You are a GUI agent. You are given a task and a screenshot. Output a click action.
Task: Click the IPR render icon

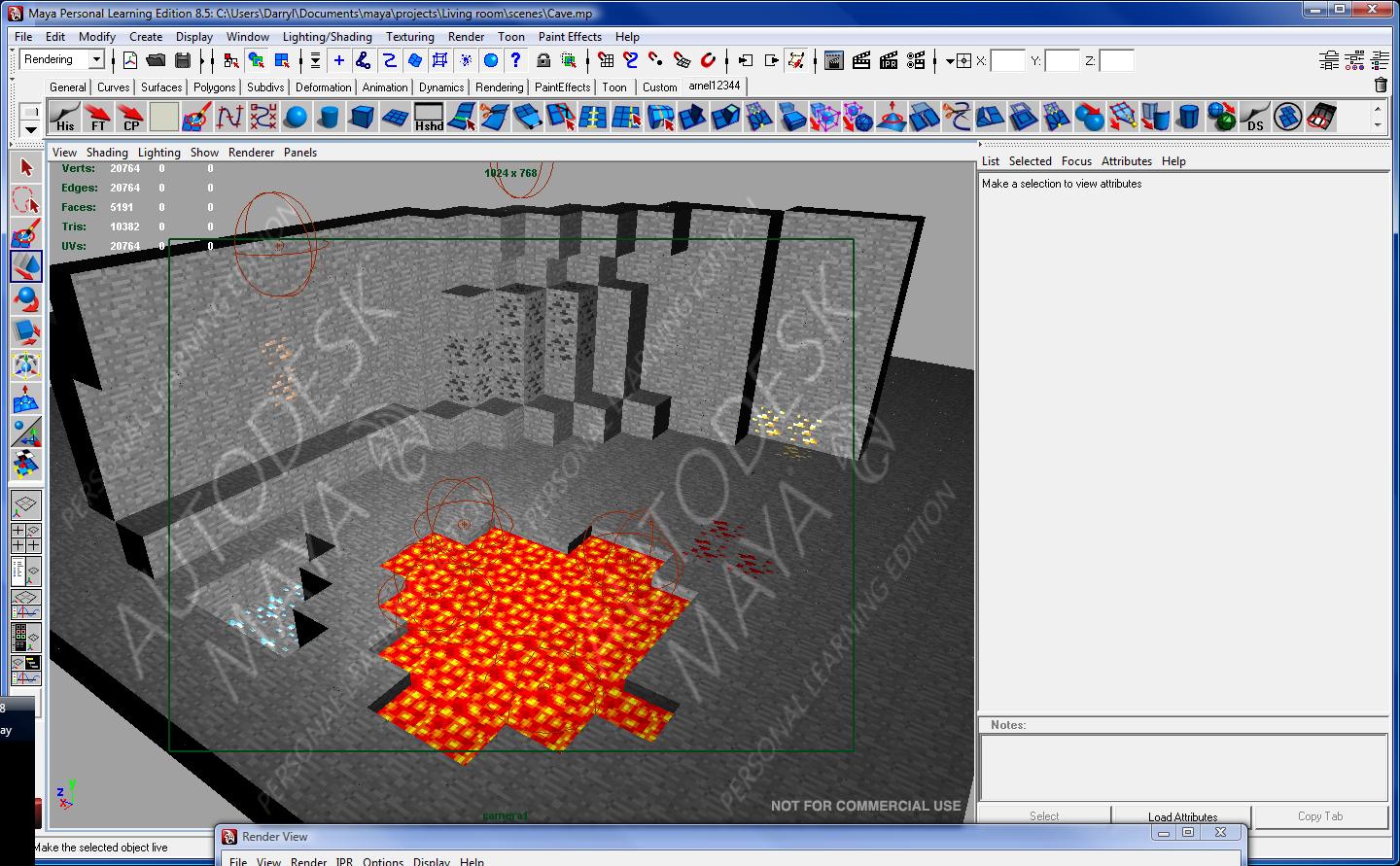(x=889, y=60)
